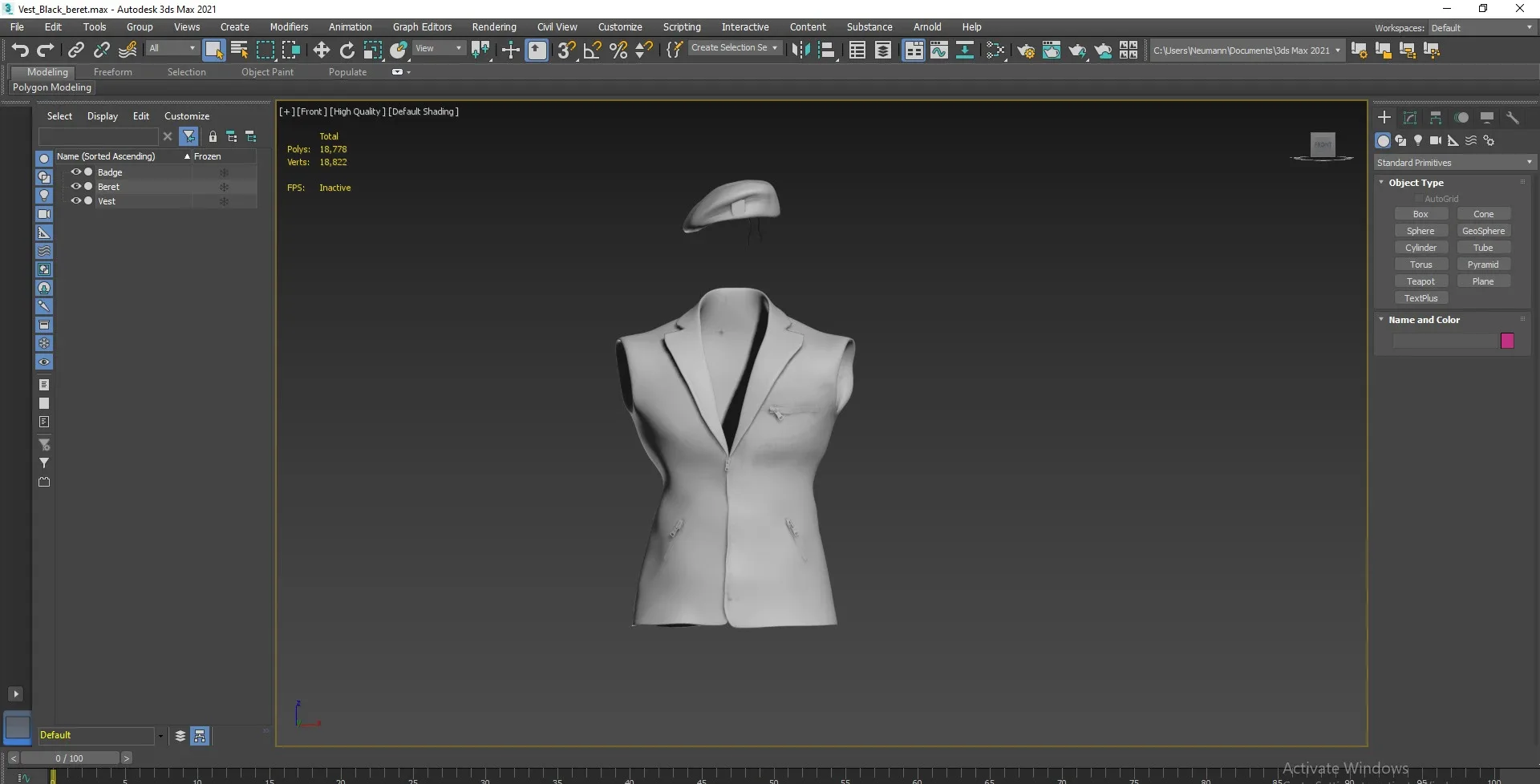Viewport: 1540px width, 784px height.
Task: Click the Undo arrow icon
Action: click(x=20, y=50)
